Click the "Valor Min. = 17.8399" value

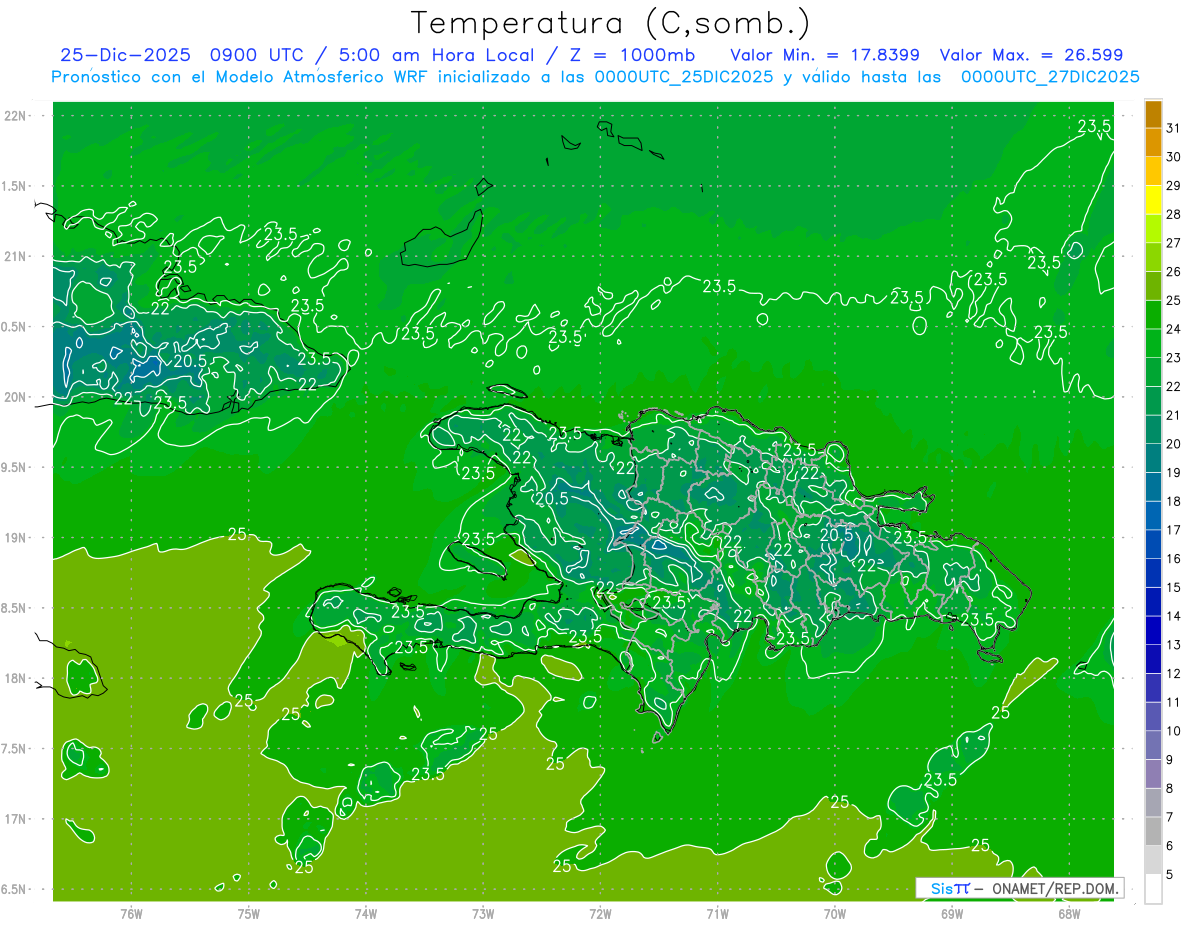(x=825, y=55)
